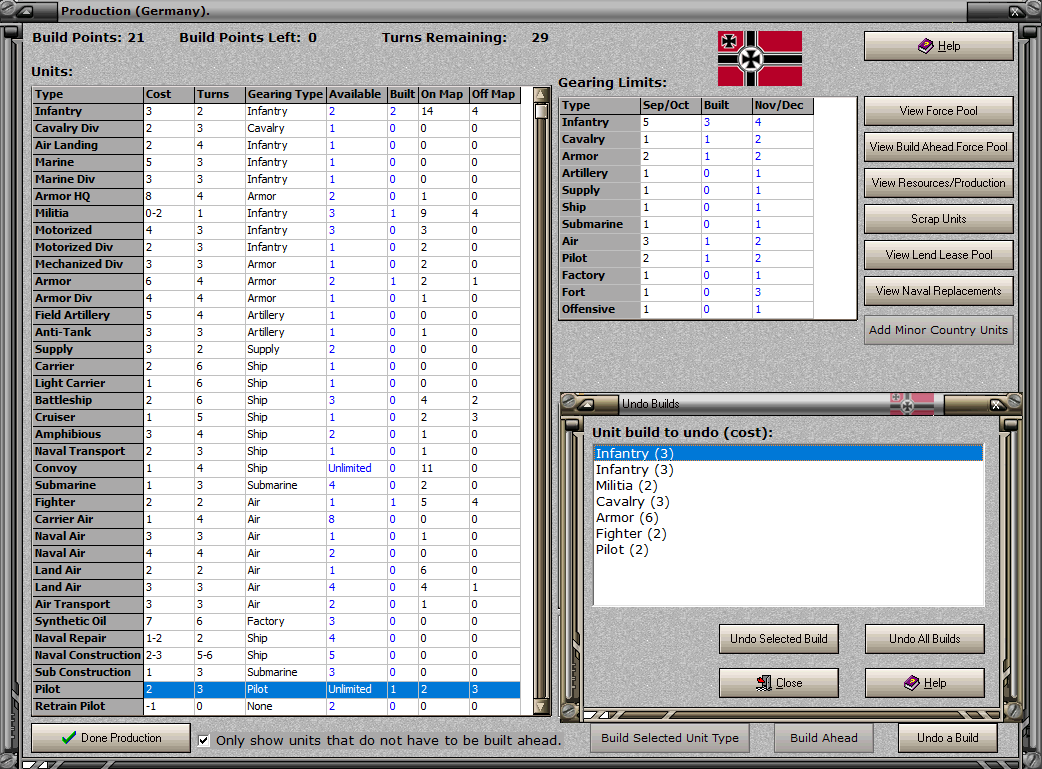Click the Off Map column header

coord(494,94)
